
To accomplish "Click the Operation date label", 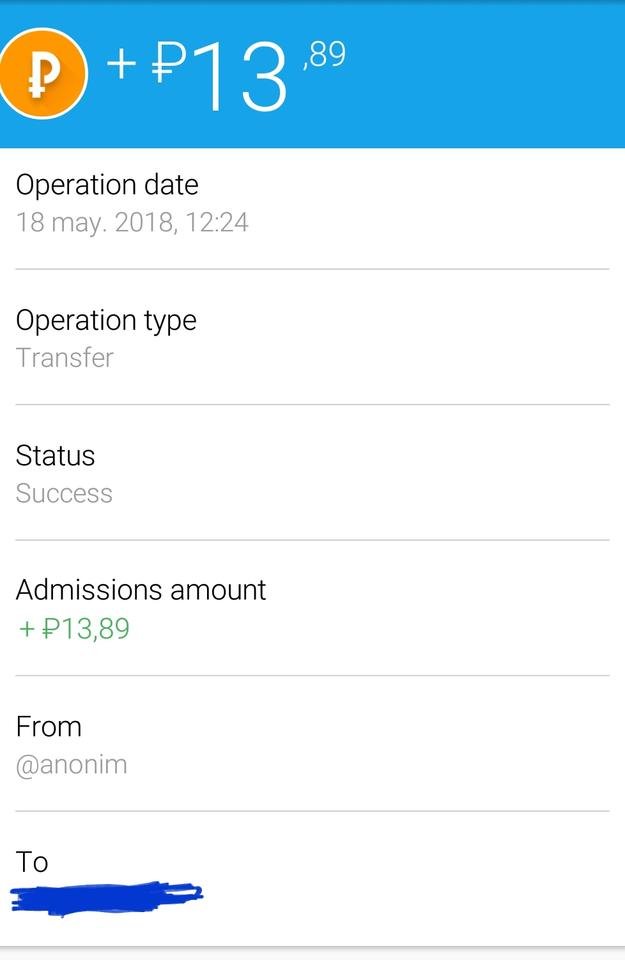I will click(x=107, y=185).
